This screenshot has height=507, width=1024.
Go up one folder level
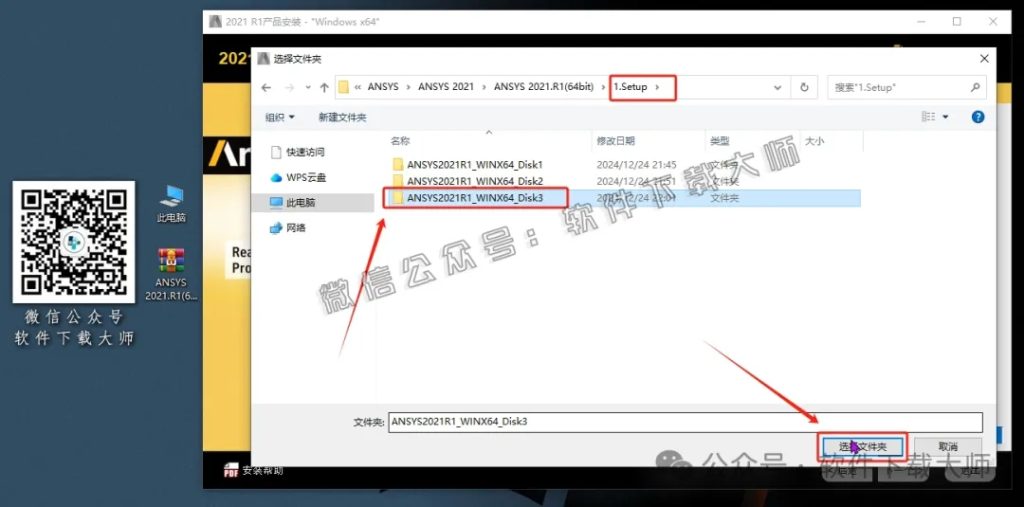(x=324, y=87)
